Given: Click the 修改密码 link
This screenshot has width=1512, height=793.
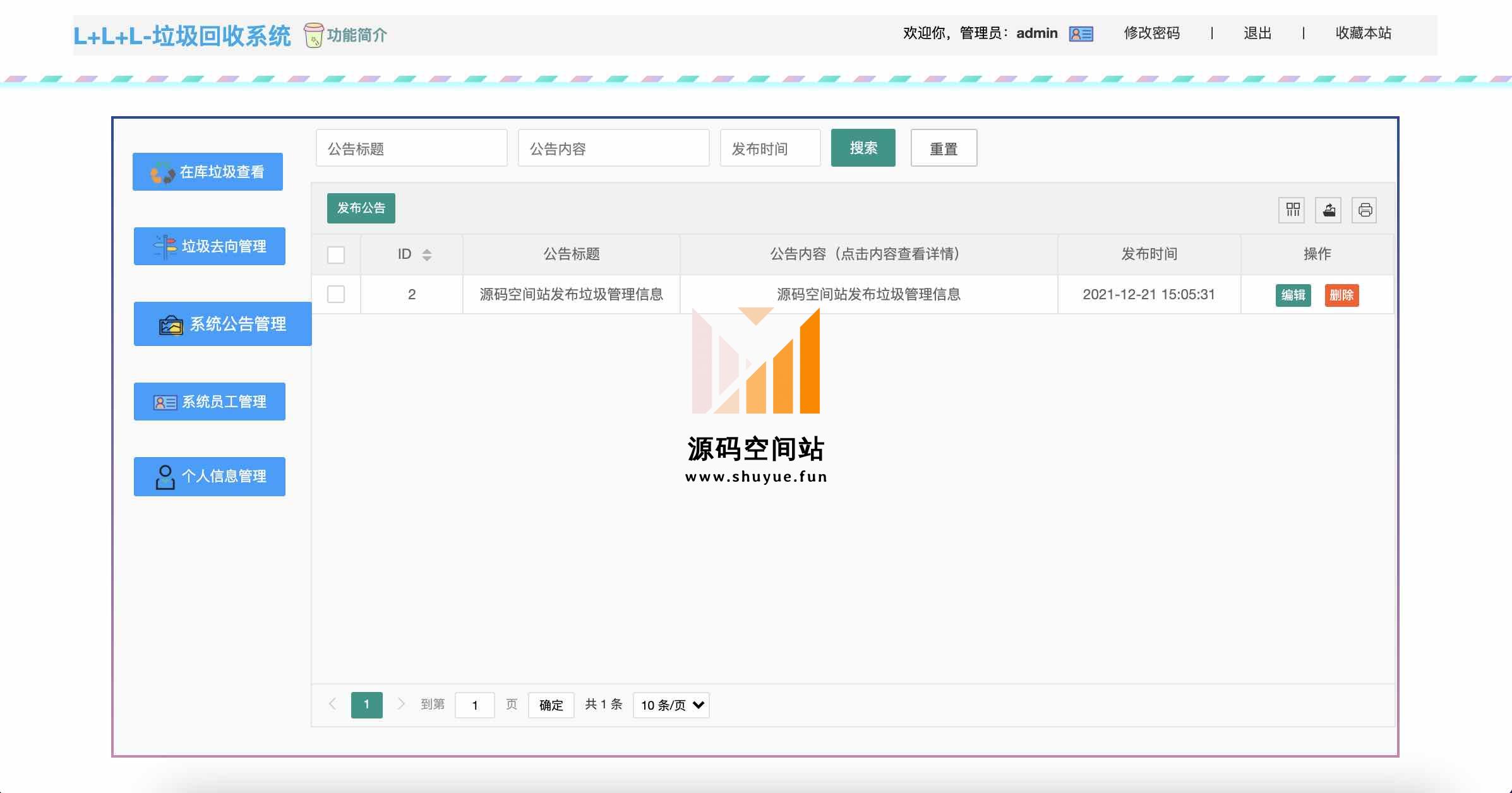Looking at the screenshot, I should [x=1152, y=33].
